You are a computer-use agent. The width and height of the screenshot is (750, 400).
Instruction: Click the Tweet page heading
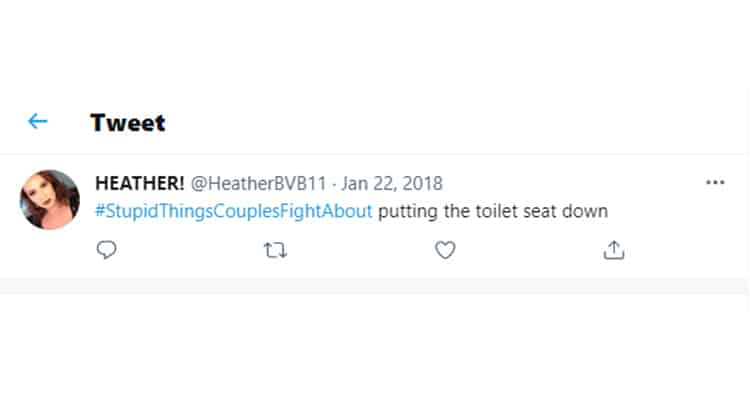tap(127, 123)
